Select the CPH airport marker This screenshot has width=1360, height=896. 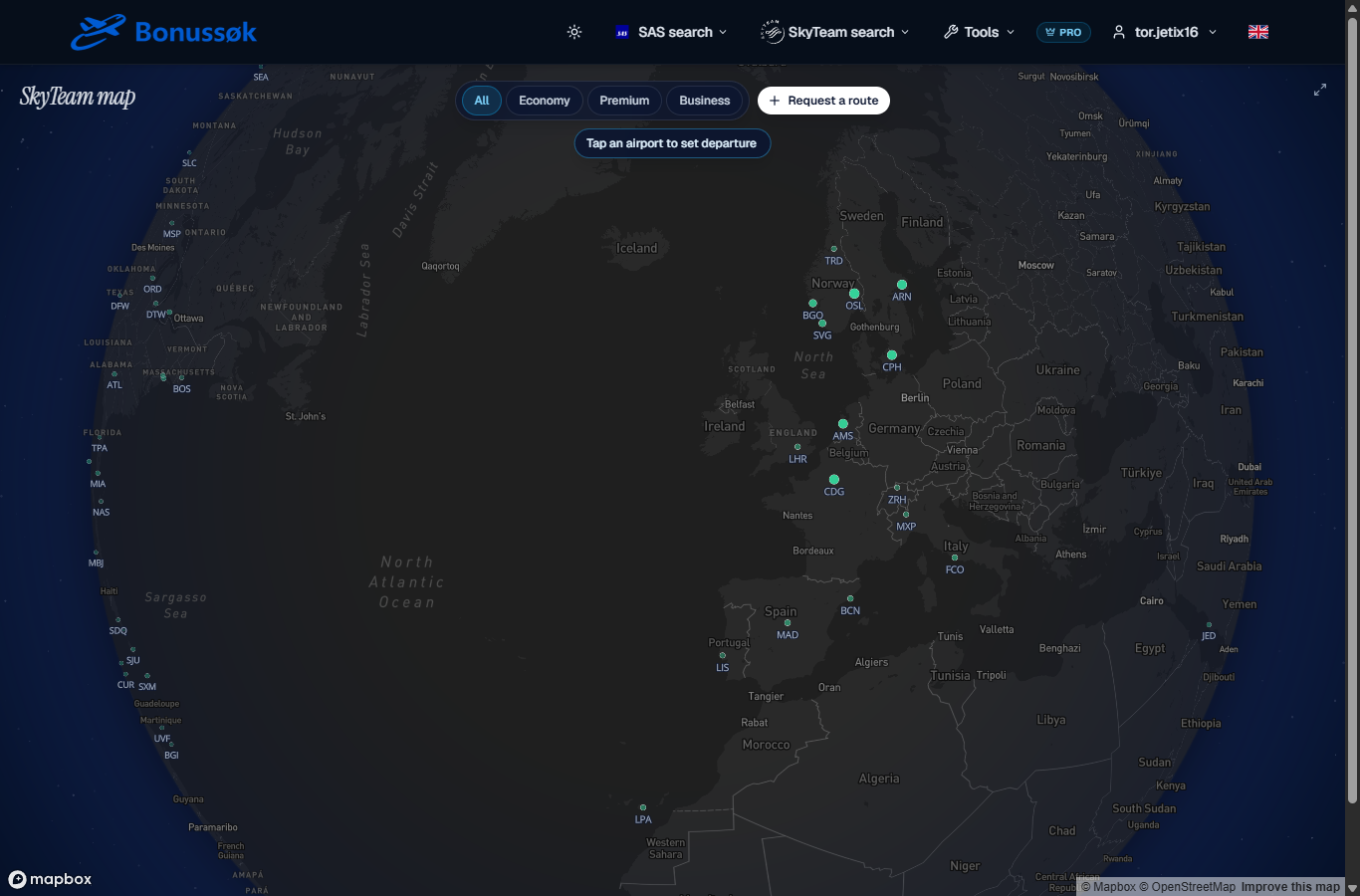pos(892,355)
